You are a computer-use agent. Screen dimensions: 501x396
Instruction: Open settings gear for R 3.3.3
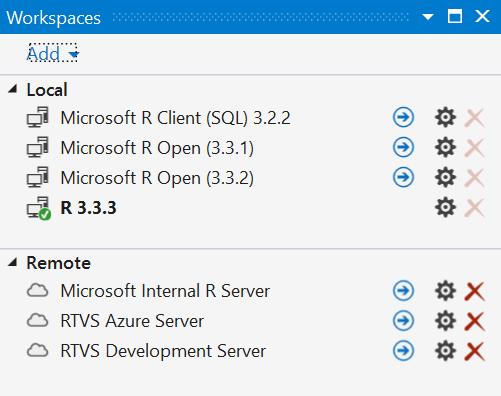(445, 207)
